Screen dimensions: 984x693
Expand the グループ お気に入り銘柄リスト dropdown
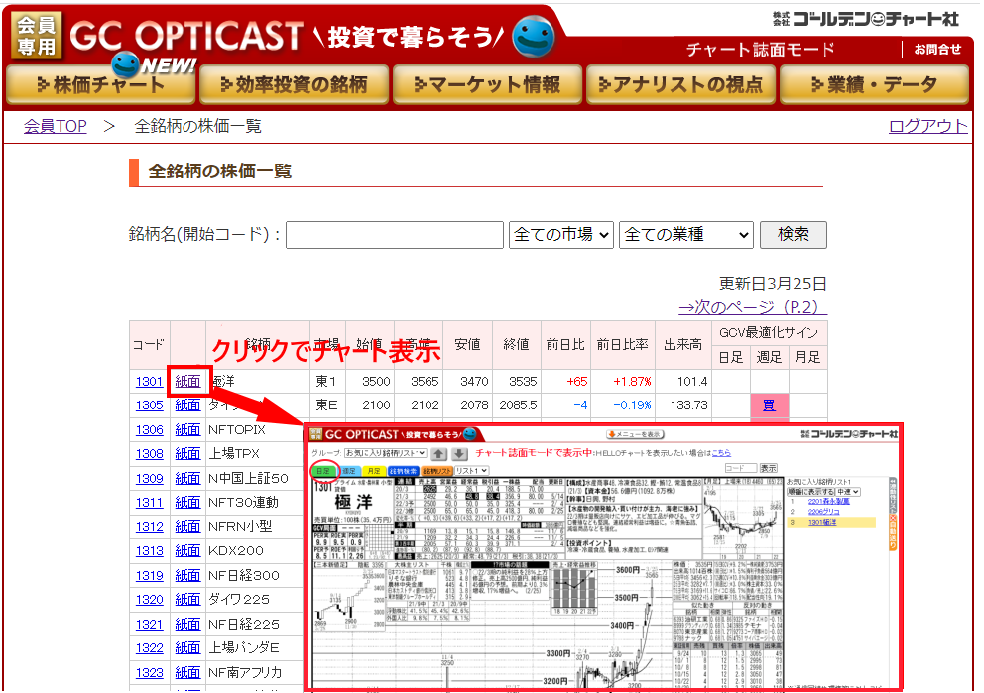pos(385,453)
